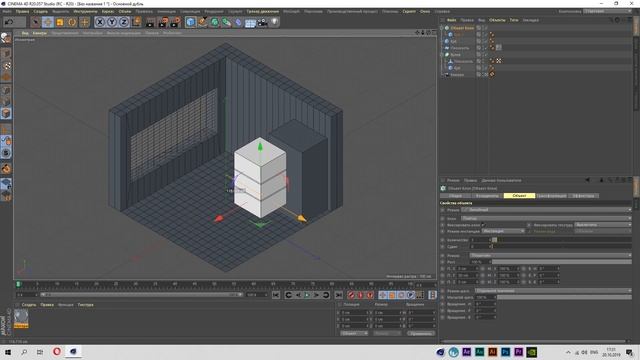Switch to Model mode in sidebar
This screenshot has width=640, height=360.
6,53
